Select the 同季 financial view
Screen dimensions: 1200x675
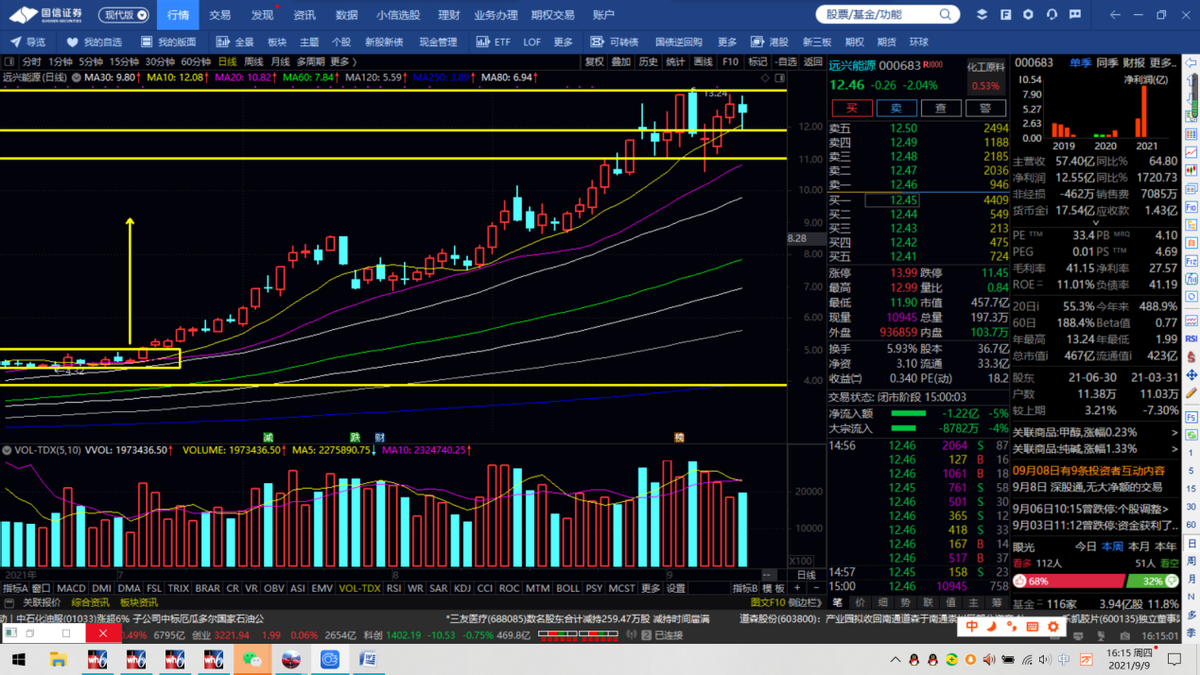pos(1107,62)
